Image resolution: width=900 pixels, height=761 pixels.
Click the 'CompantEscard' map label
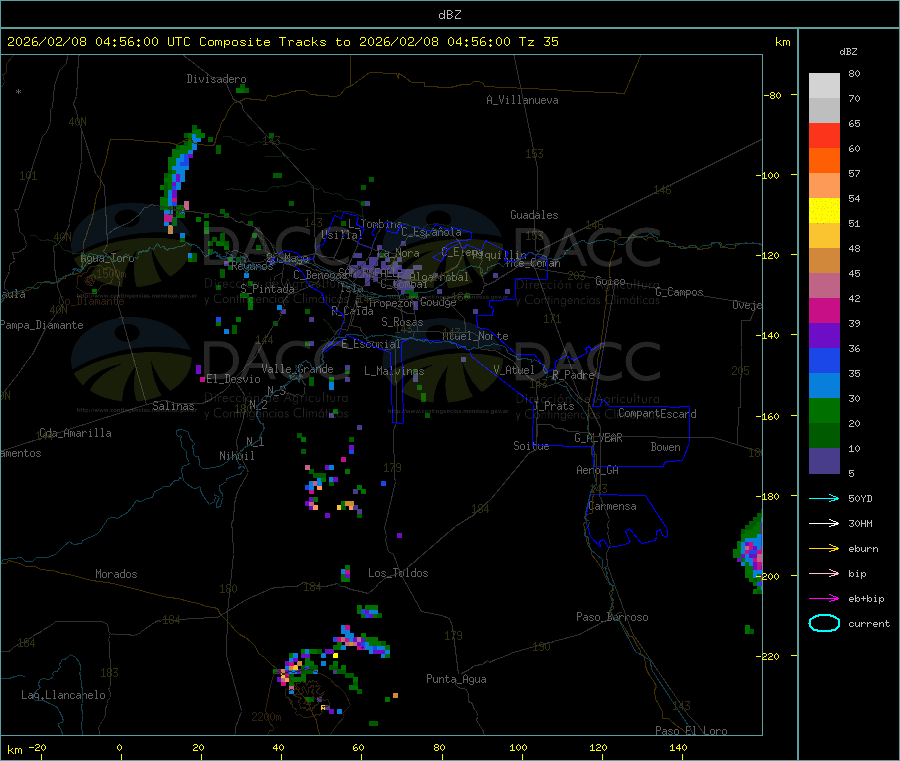pos(657,414)
